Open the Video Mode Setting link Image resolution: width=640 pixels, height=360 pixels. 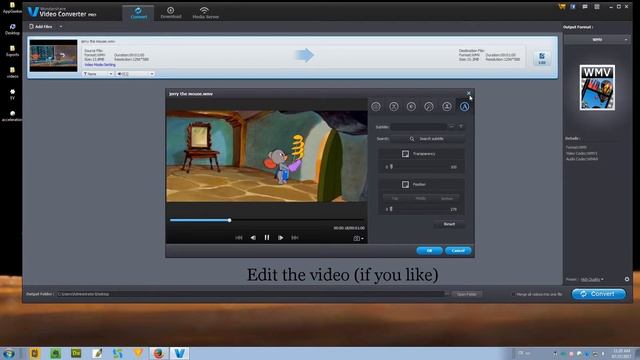pyautogui.click(x=100, y=65)
